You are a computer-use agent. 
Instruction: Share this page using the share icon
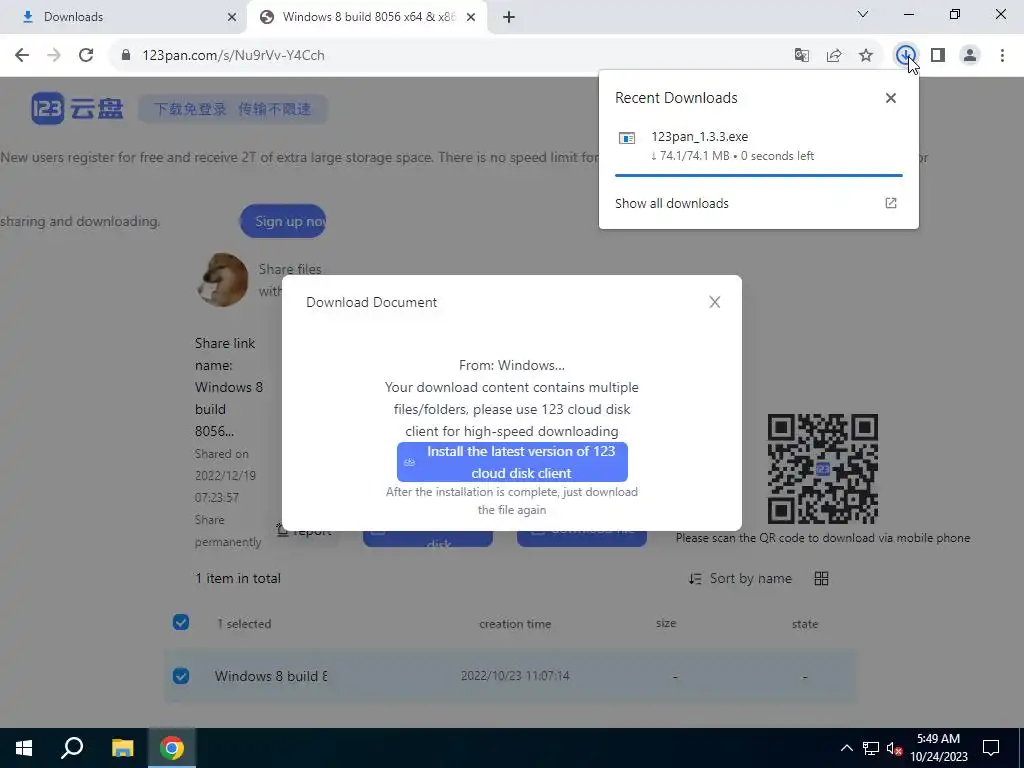click(833, 56)
